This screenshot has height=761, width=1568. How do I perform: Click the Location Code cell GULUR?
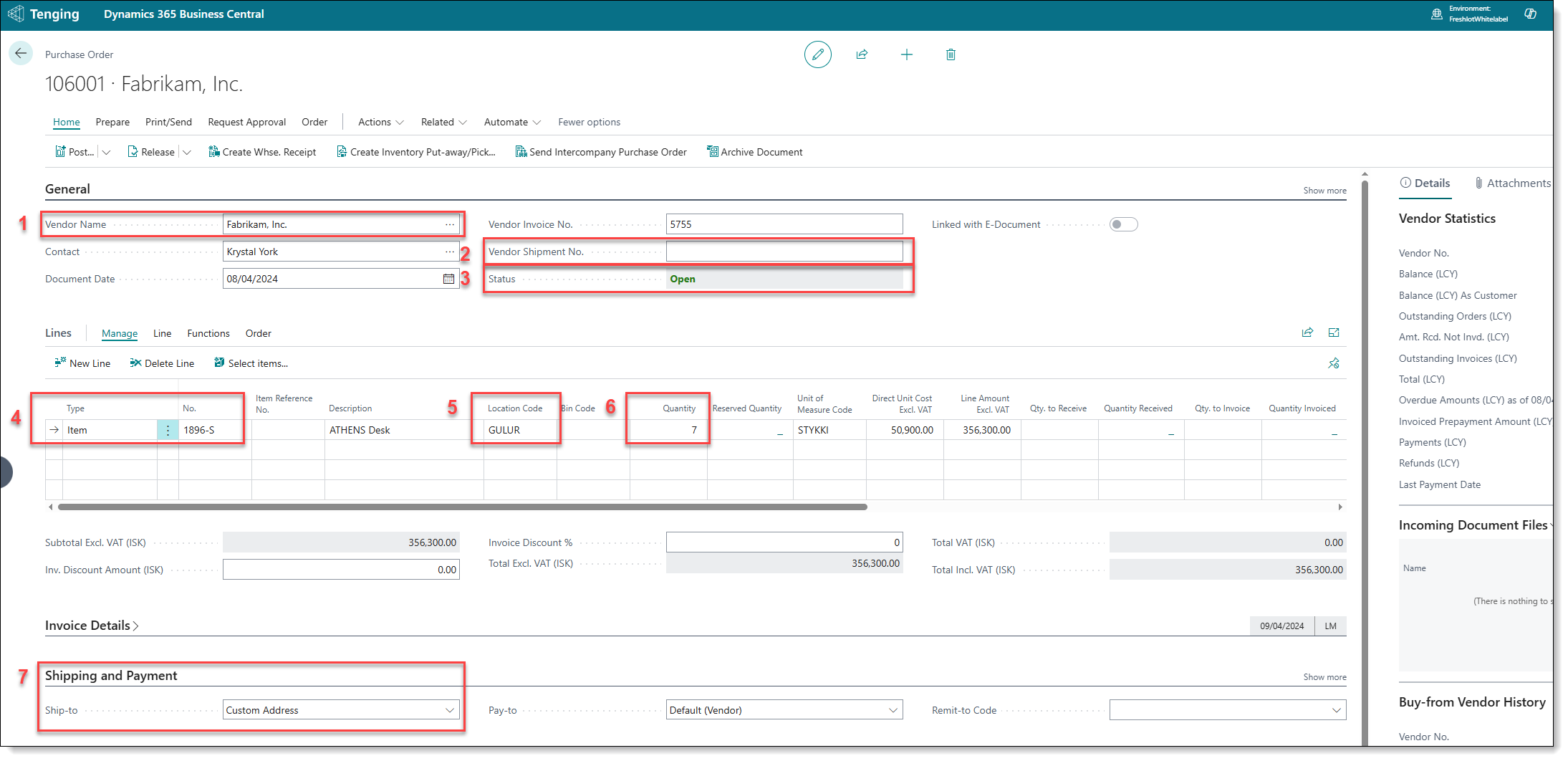tap(520, 430)
